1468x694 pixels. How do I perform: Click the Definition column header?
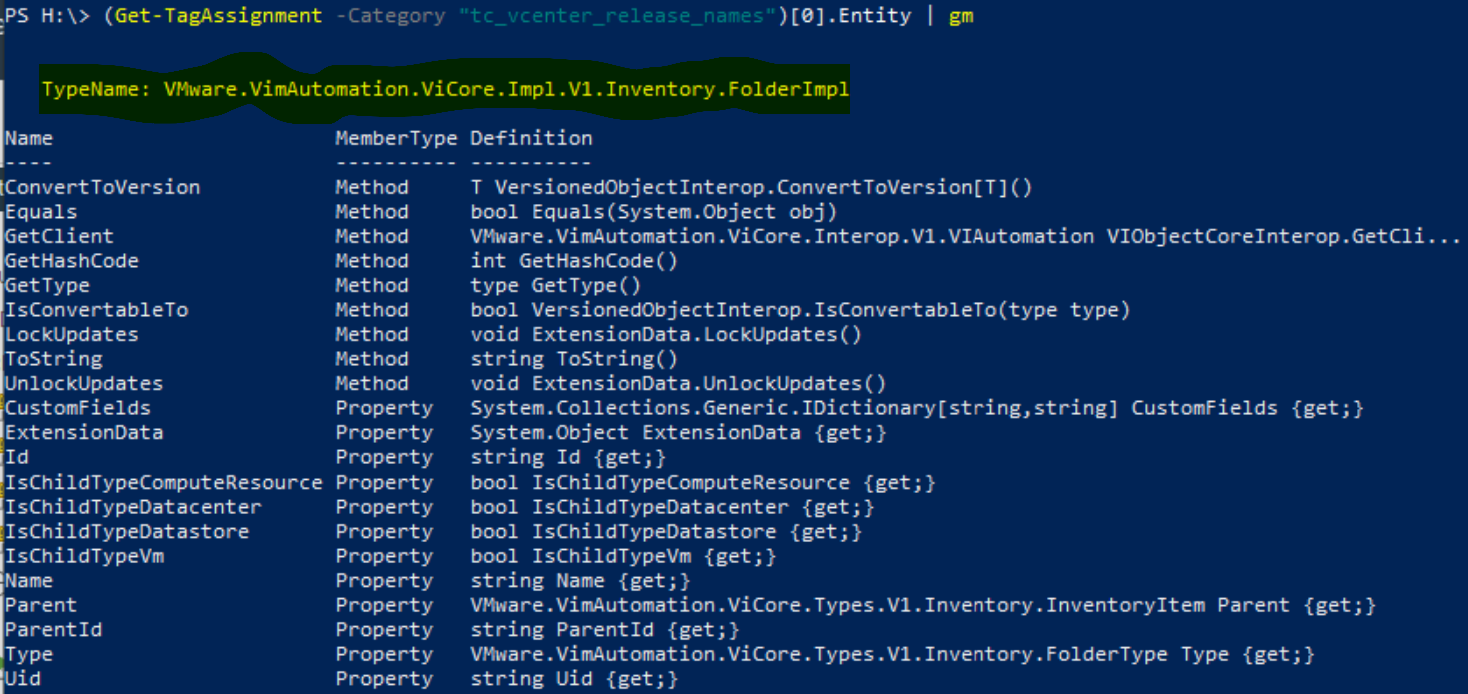pos(531,138)
